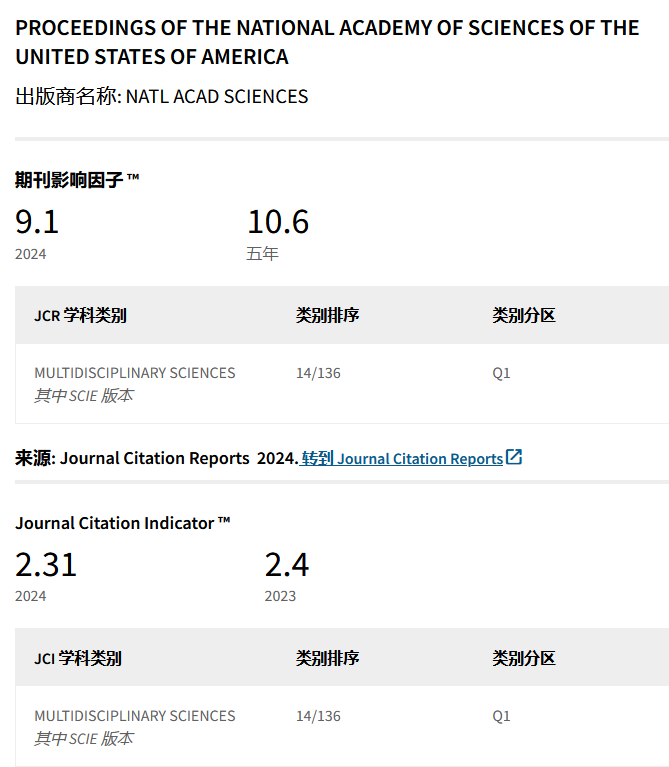Click the 2.4 indicator value for 2023
The image size is (669, 767).
[x=287, y=565]
